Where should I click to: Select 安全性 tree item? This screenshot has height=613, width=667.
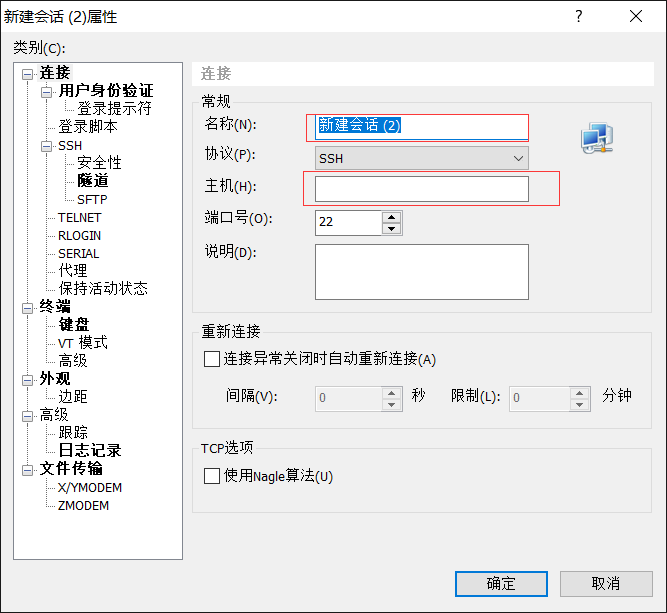point(99,163)
